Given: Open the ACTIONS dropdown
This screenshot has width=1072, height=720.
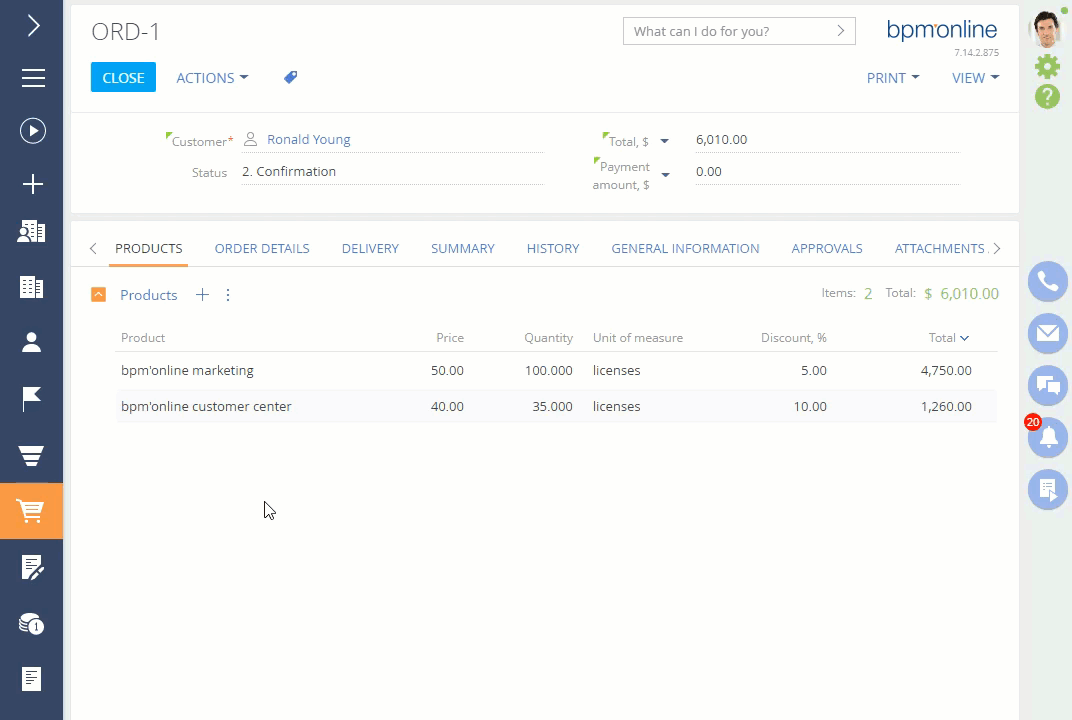Looking at the screenshot, I should click(212, 78).
